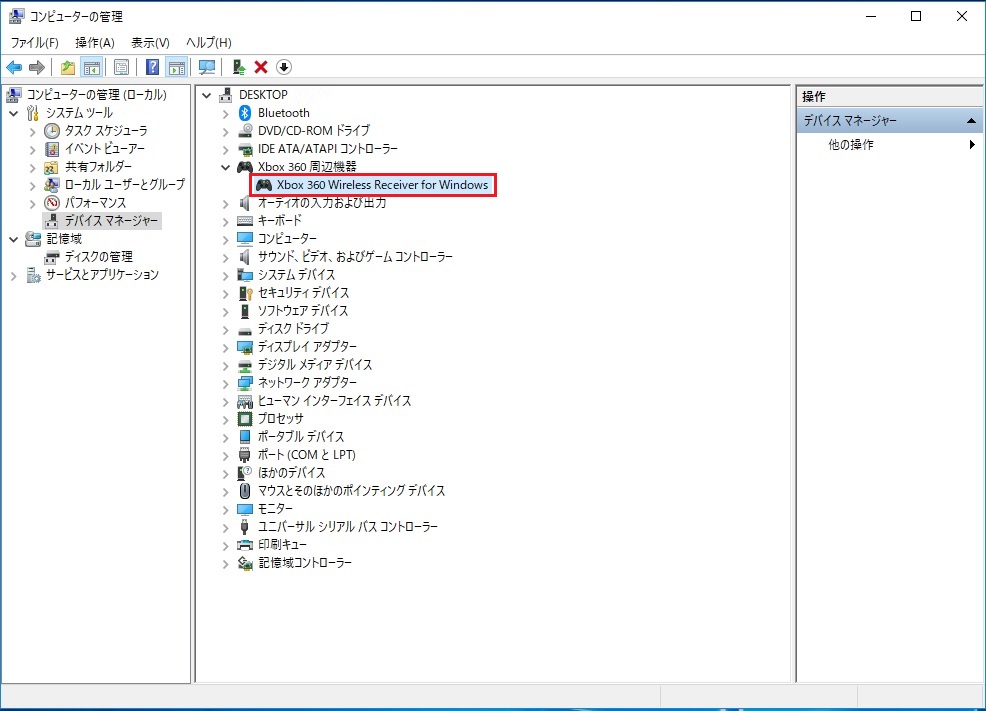Select ローカル ユーザーとグループ in left tree
Image resolution: width=986 pixels, height=711 pixels.
pyautogui.click(x=125, y=185)
